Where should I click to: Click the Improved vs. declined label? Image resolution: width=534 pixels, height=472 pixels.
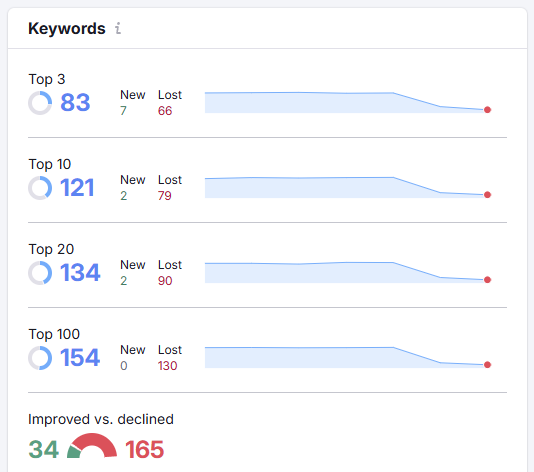pos(101,419)
